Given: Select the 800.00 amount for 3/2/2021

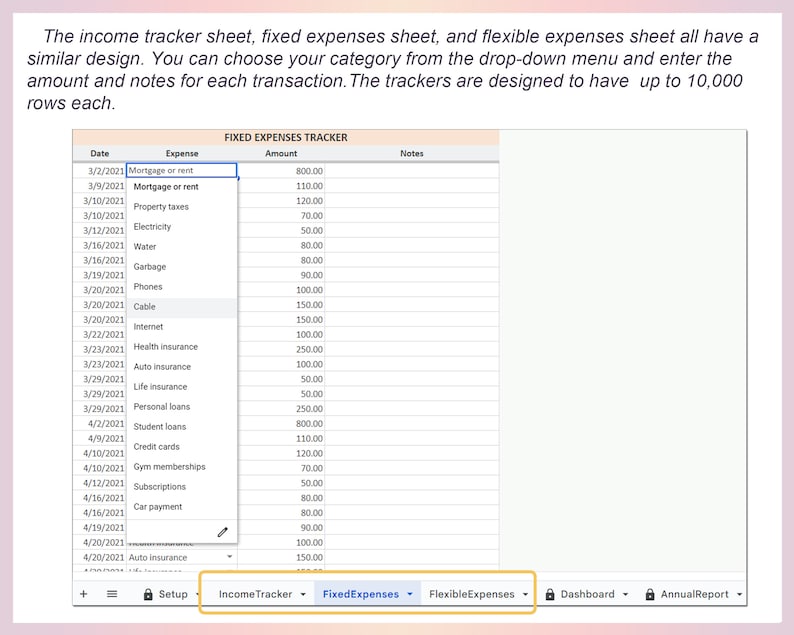Looking at the screenshot, I should click(281, 171).
